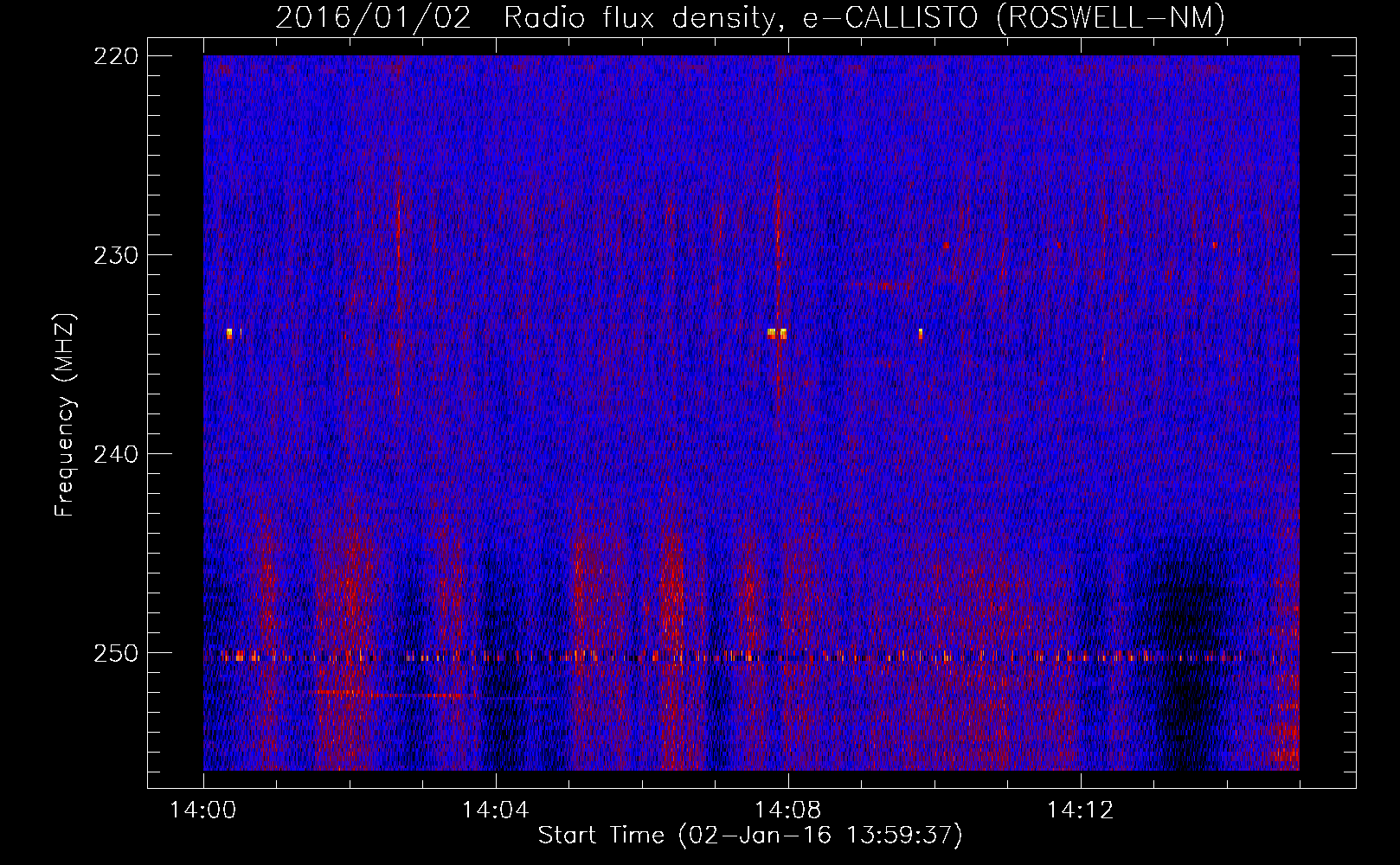The image size is (1400, 865).
Task: Click the "Frequency (MHZ)" axis label
Action: tap(64, 414)
